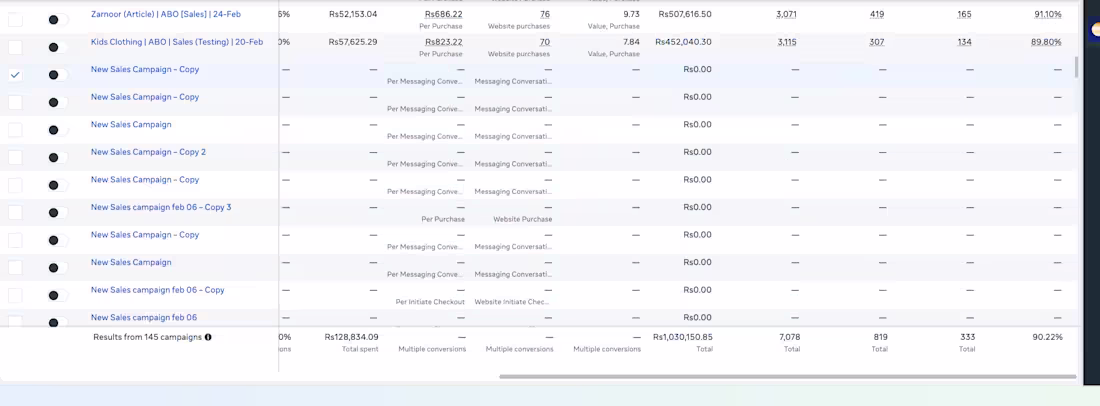
Task: Click total 819 in summary row
Action: (x=880, y=337)
